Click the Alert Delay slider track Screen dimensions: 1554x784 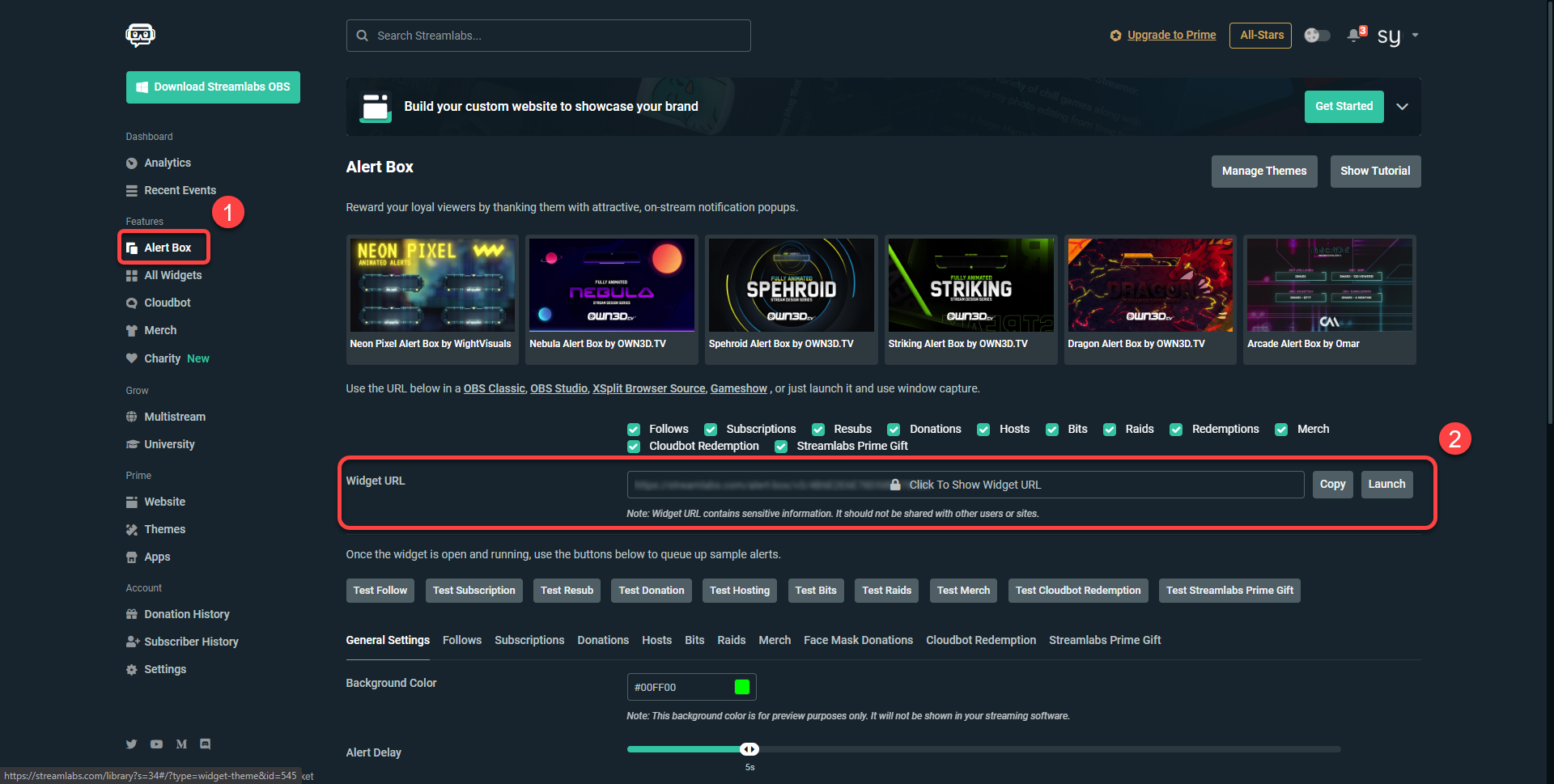point(983,749)
